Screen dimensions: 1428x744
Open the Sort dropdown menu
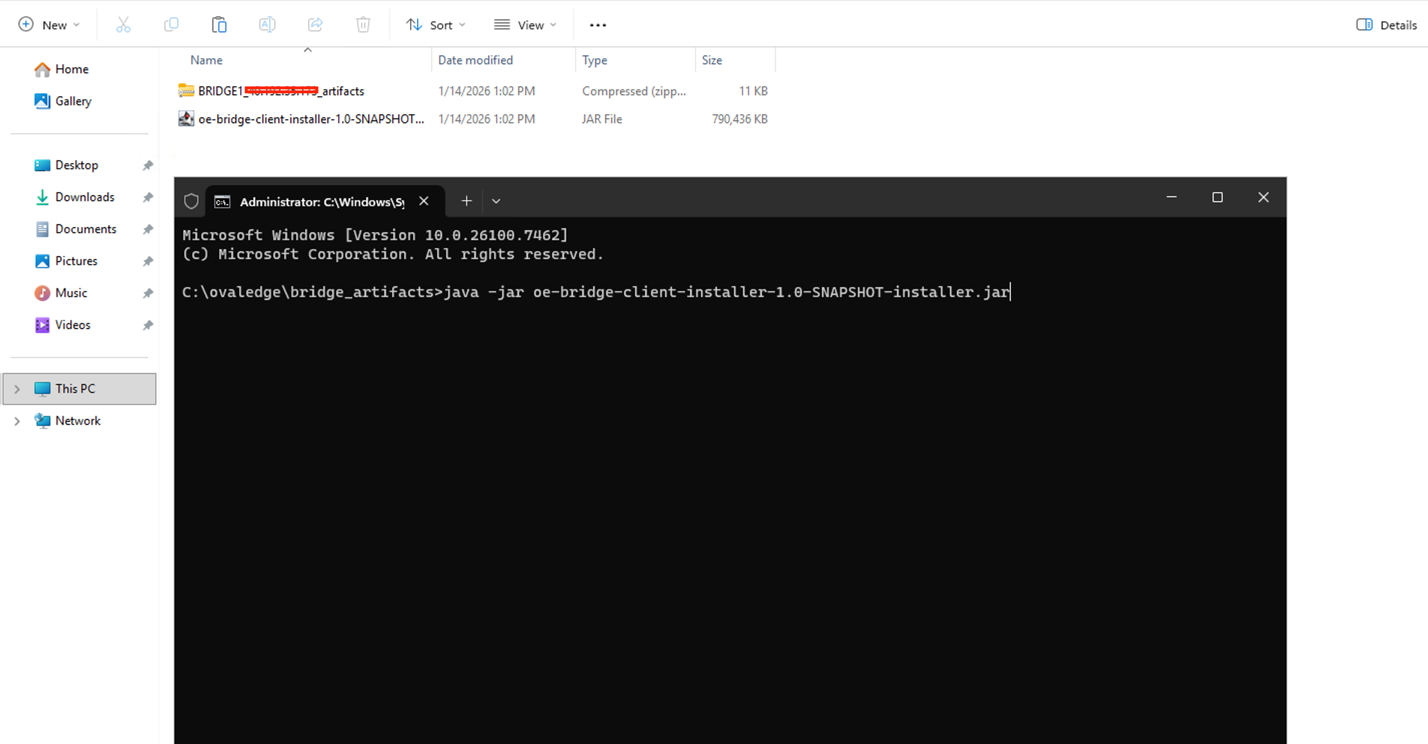(436, 25)
